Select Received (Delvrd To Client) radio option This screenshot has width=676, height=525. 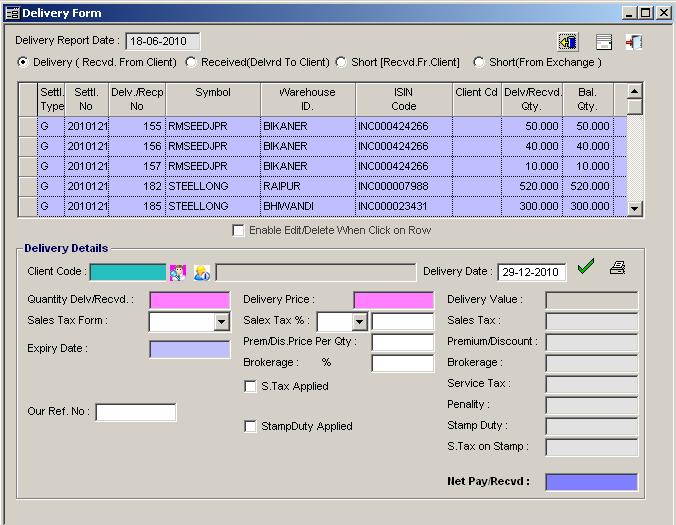[191, 62]
